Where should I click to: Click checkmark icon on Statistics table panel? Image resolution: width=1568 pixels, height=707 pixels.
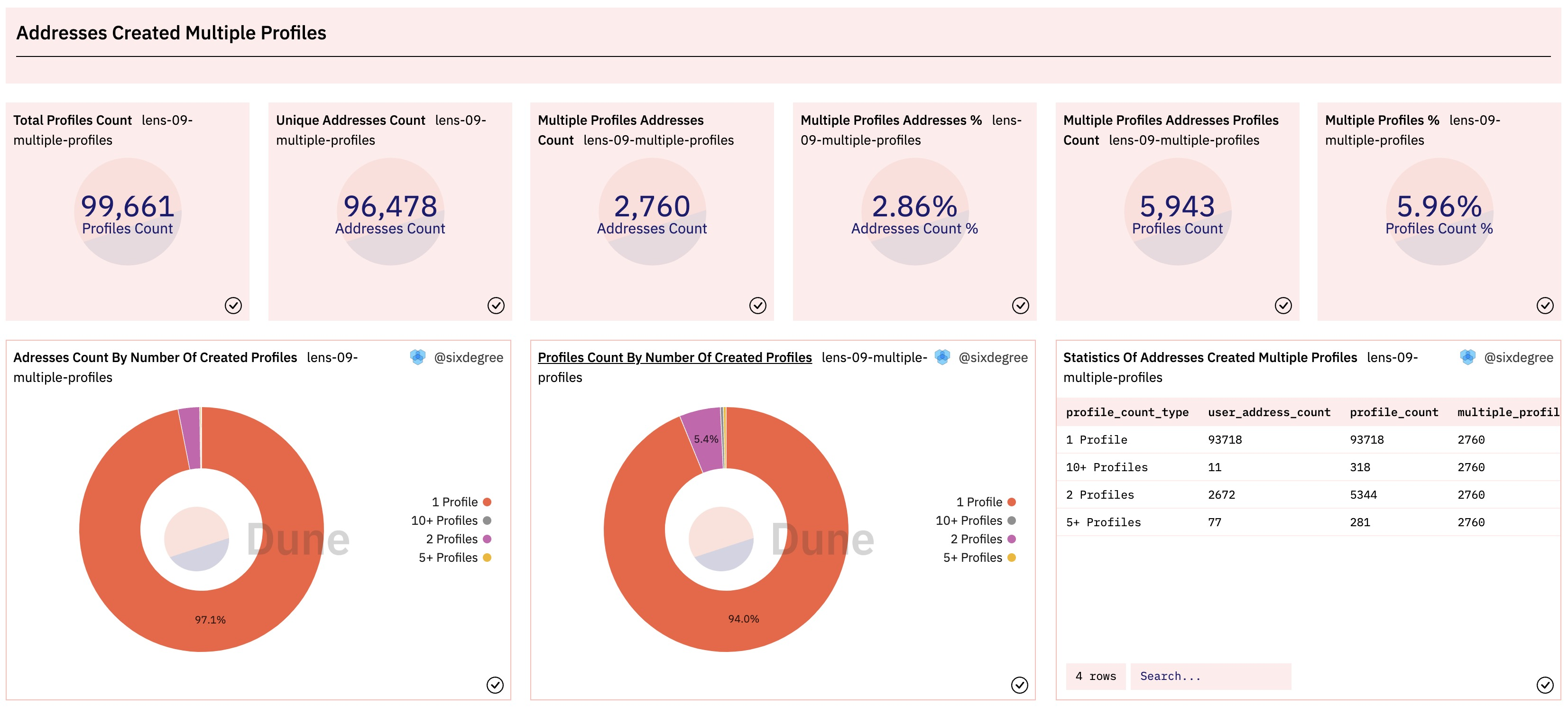(1546, 685)
